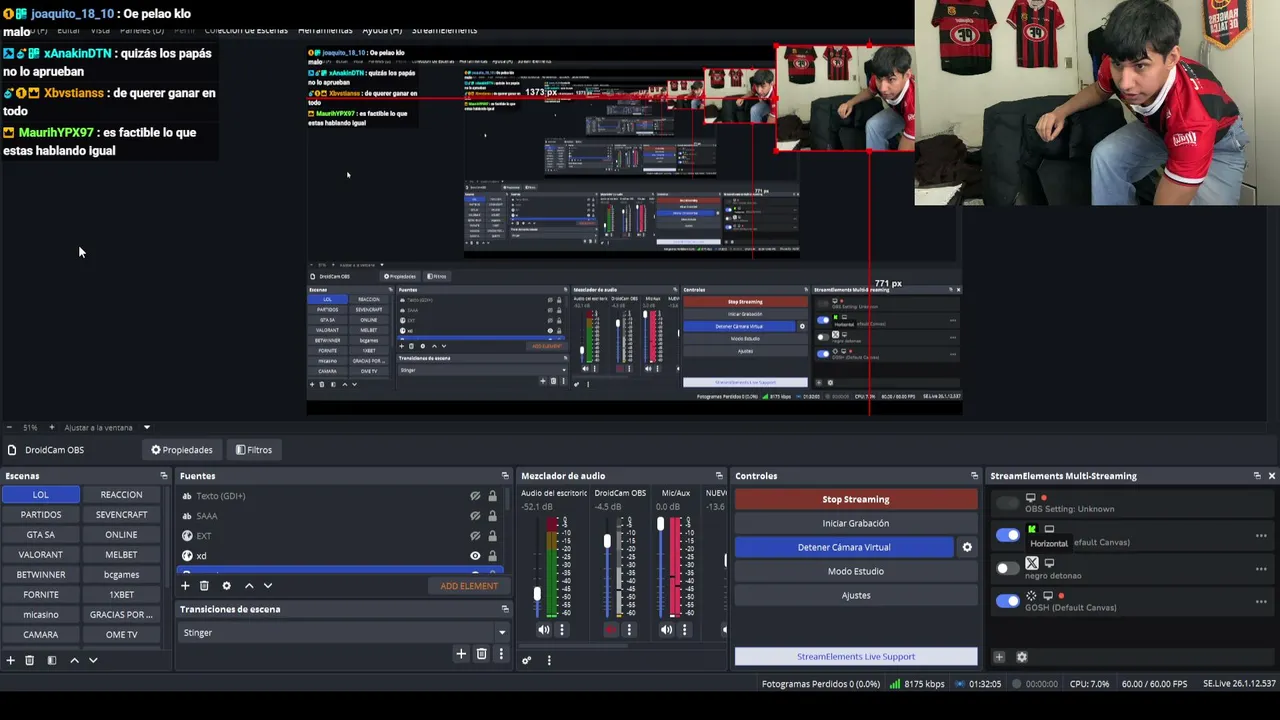Add a multi-streaming output with plus icon
The image size is (1280, 720).
[x=999, y=657]
